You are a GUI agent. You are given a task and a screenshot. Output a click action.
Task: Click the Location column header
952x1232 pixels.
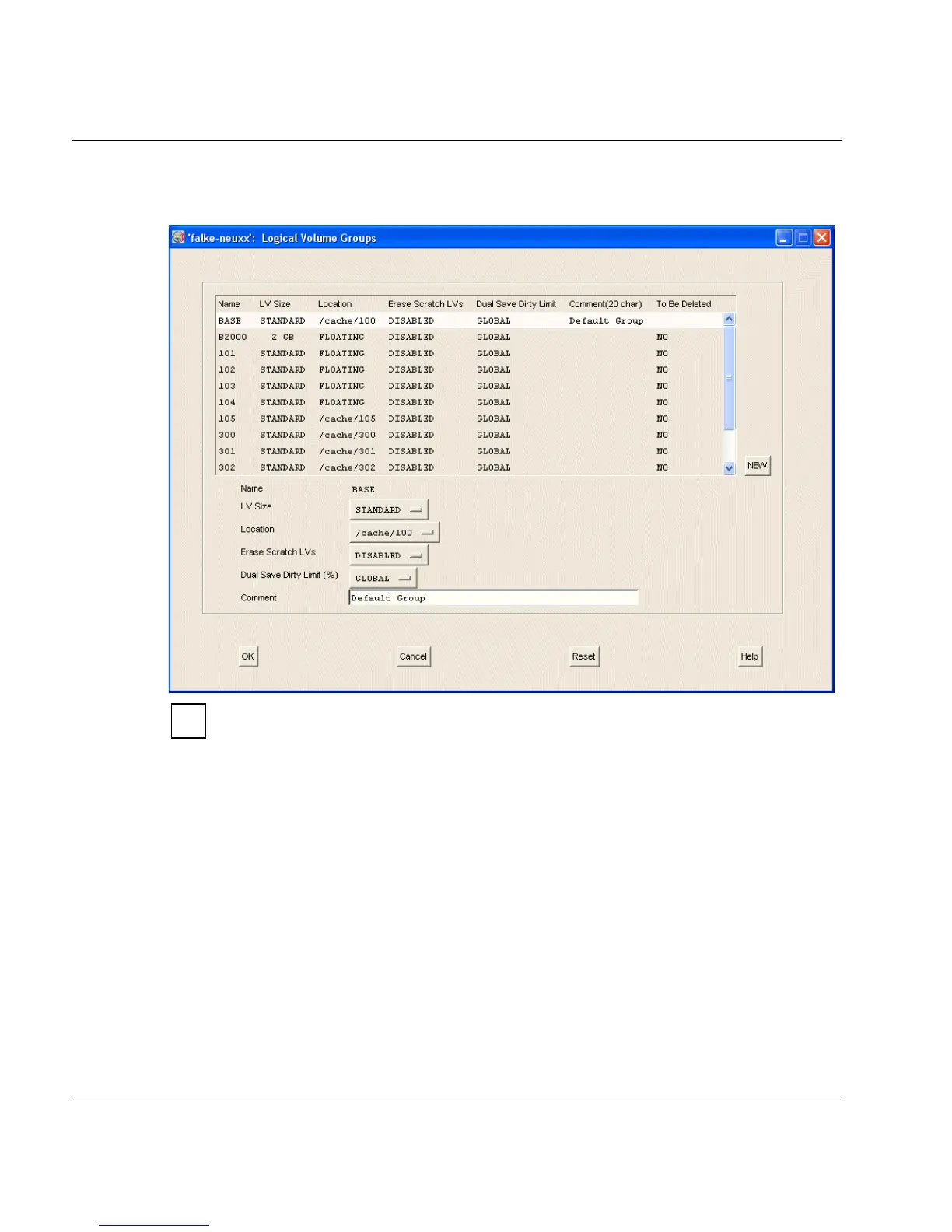[334, 304]
